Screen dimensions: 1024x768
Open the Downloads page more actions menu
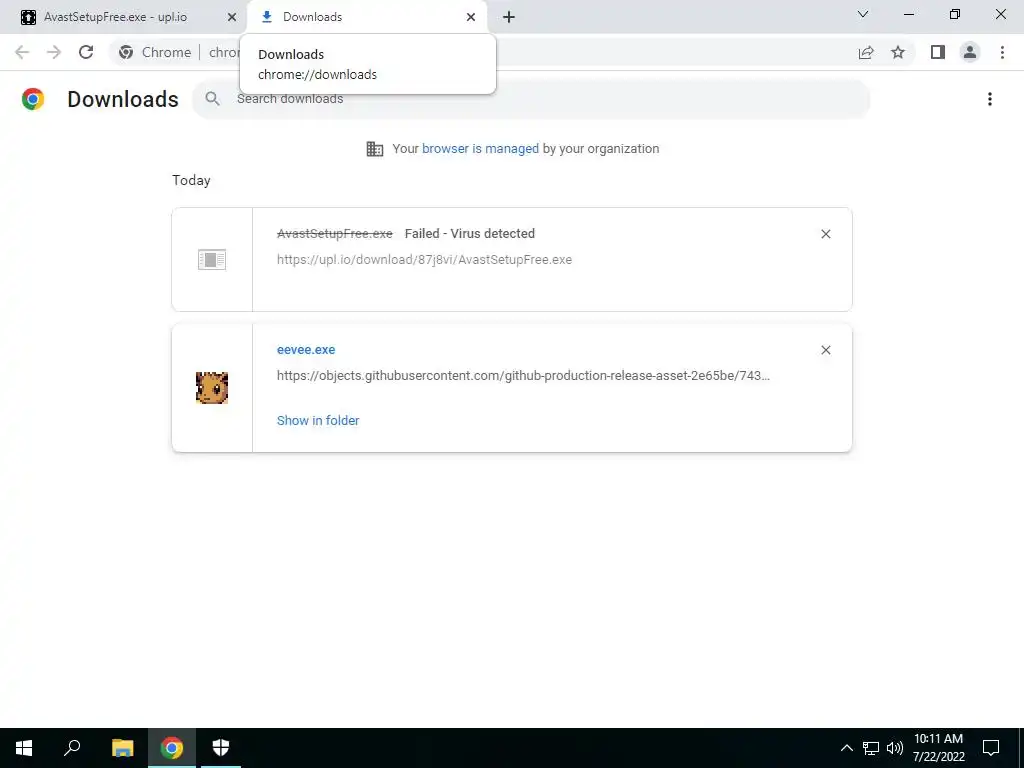click(x=990, y=99)
